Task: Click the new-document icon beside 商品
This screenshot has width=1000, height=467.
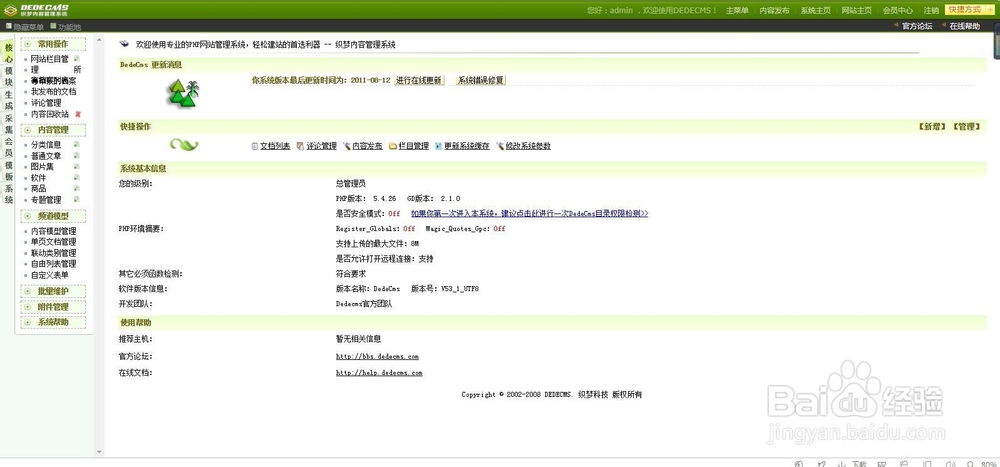Action: click(77, 188)
